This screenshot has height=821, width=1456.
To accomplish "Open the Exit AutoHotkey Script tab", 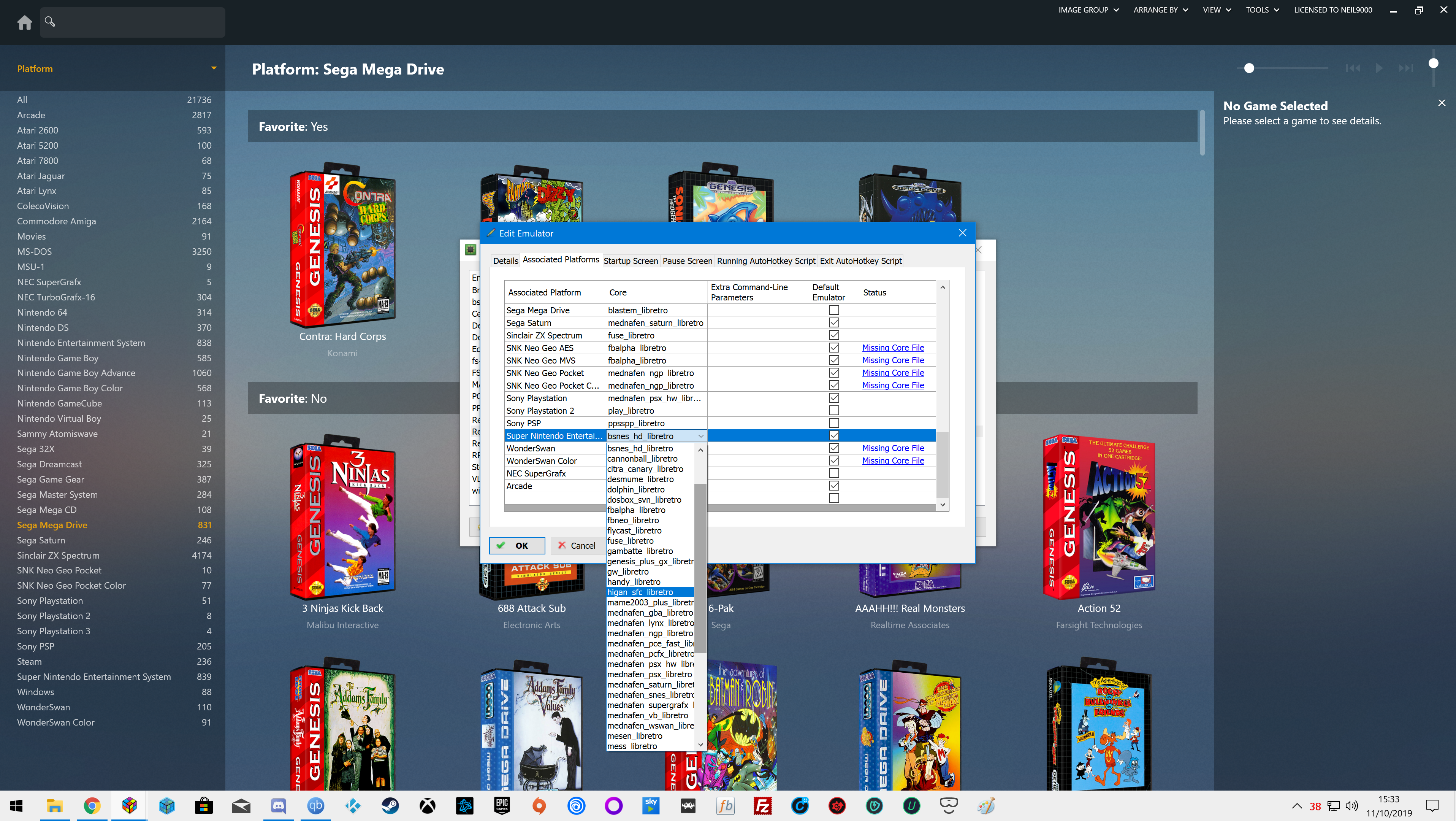I will [x=860, y=260].
